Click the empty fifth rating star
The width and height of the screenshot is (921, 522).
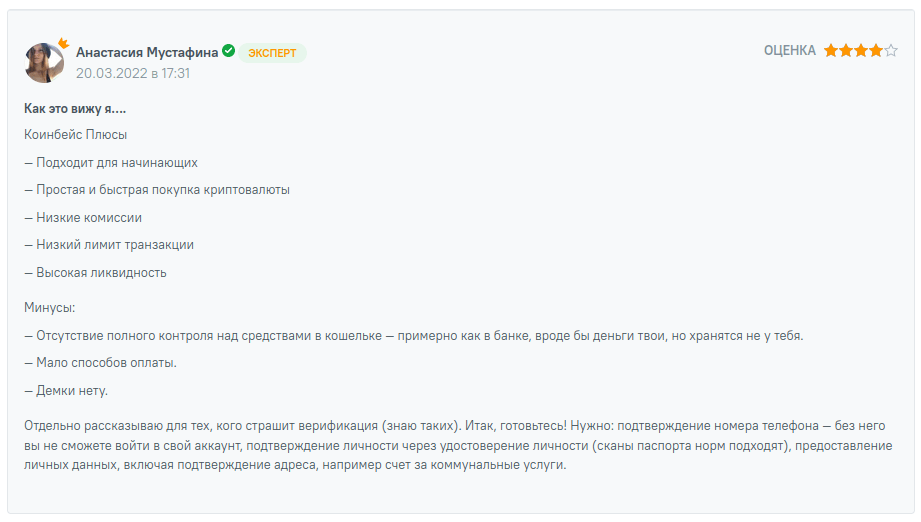(891, 51)
